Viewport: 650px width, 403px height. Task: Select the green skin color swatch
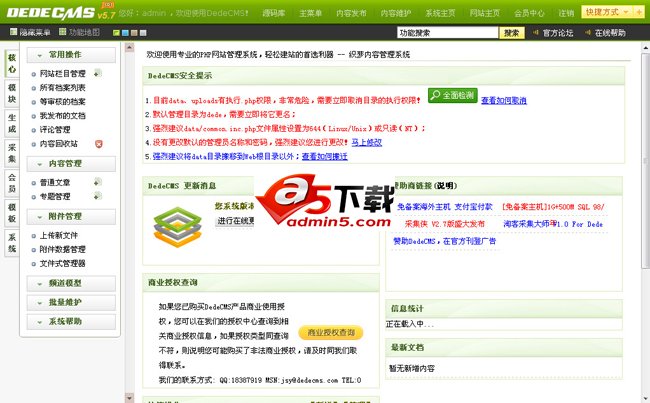pyautogui.click(x=116, y=33)
